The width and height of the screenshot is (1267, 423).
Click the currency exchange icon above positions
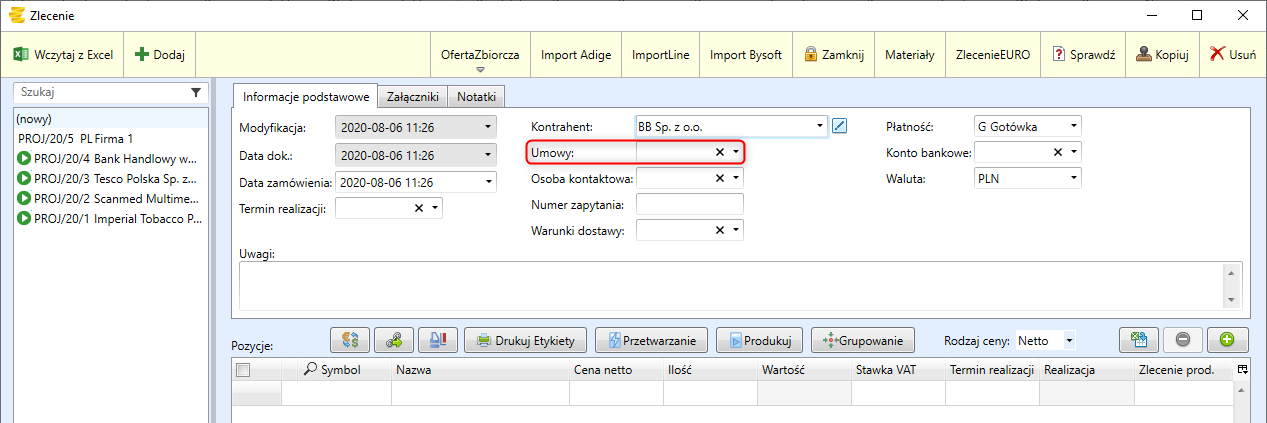pos(350,340)
